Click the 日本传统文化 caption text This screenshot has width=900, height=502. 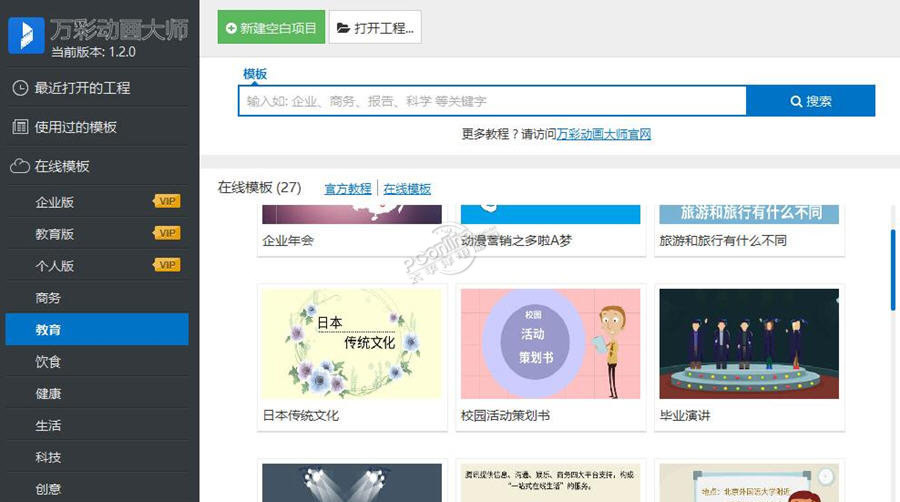coord(301,415)
